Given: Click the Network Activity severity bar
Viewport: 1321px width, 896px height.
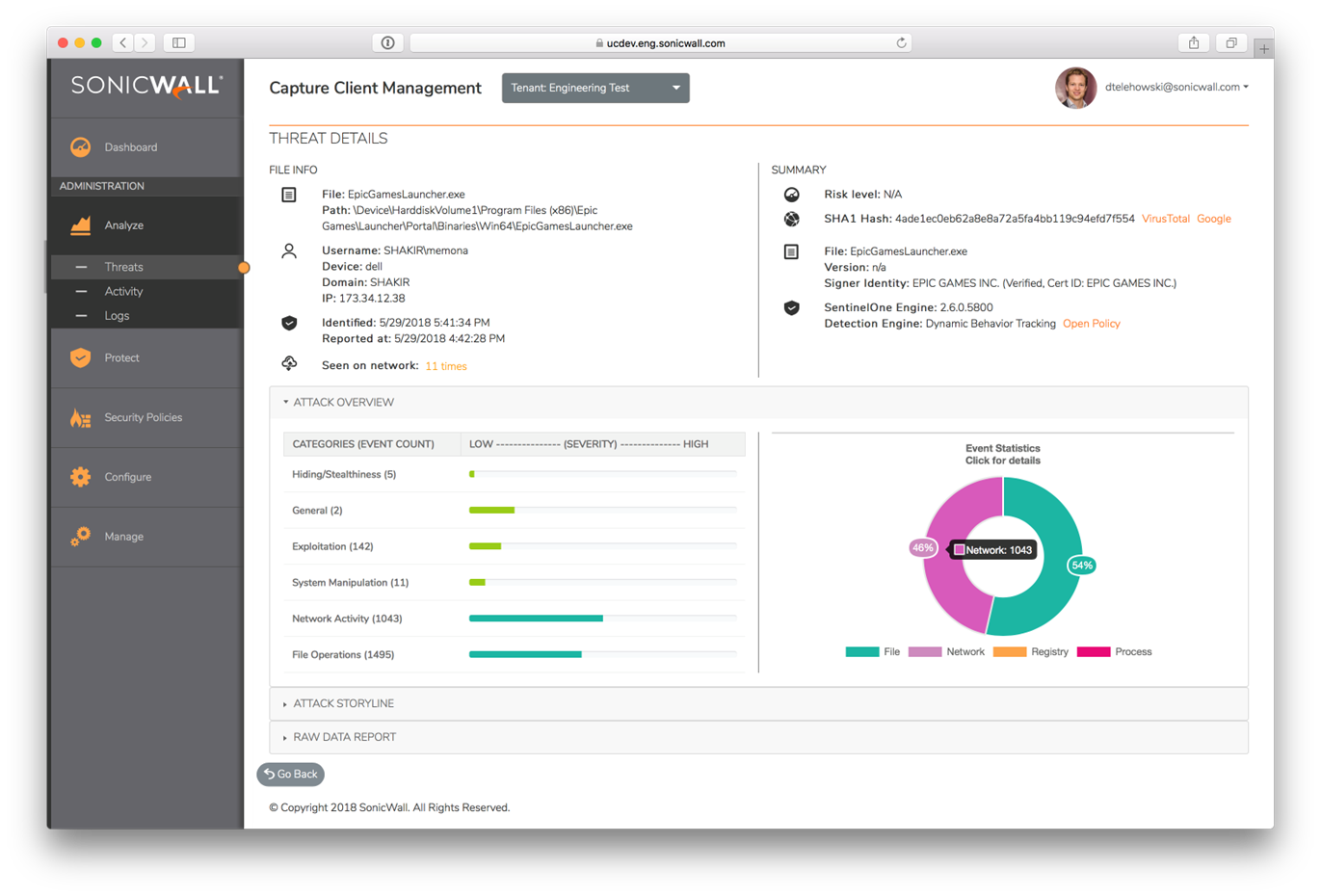Looking at the screenshot, I should pos(536,619).
